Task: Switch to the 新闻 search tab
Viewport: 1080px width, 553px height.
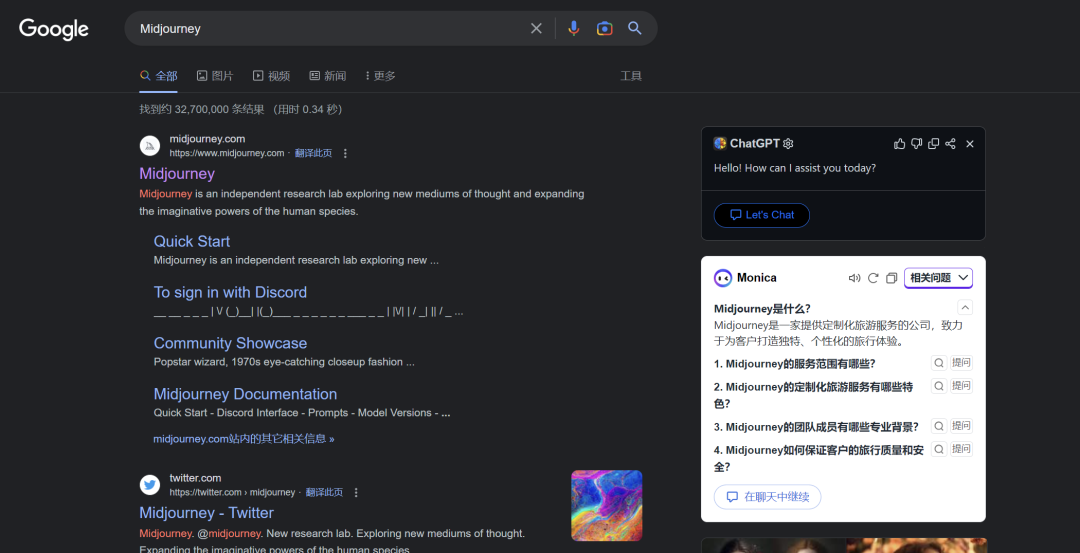Action: pos(328,76)
